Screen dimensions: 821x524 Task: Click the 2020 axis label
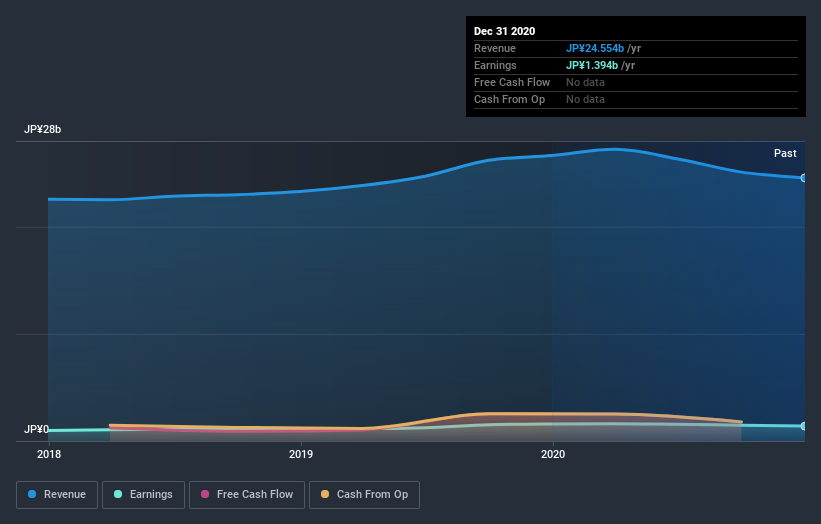coord(553,454)
